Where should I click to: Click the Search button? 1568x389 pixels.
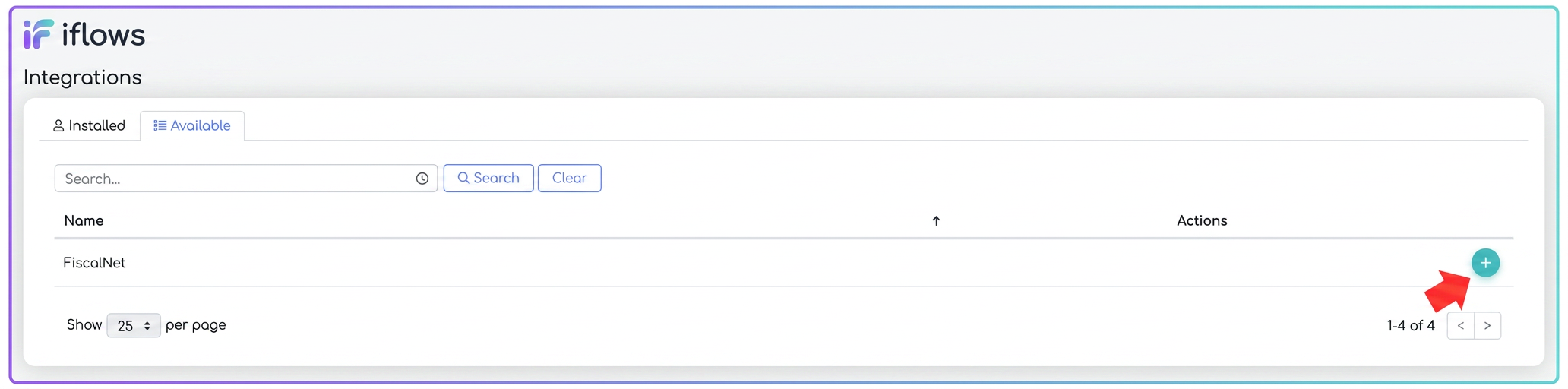pyautogui.click(x=488, y=179)
